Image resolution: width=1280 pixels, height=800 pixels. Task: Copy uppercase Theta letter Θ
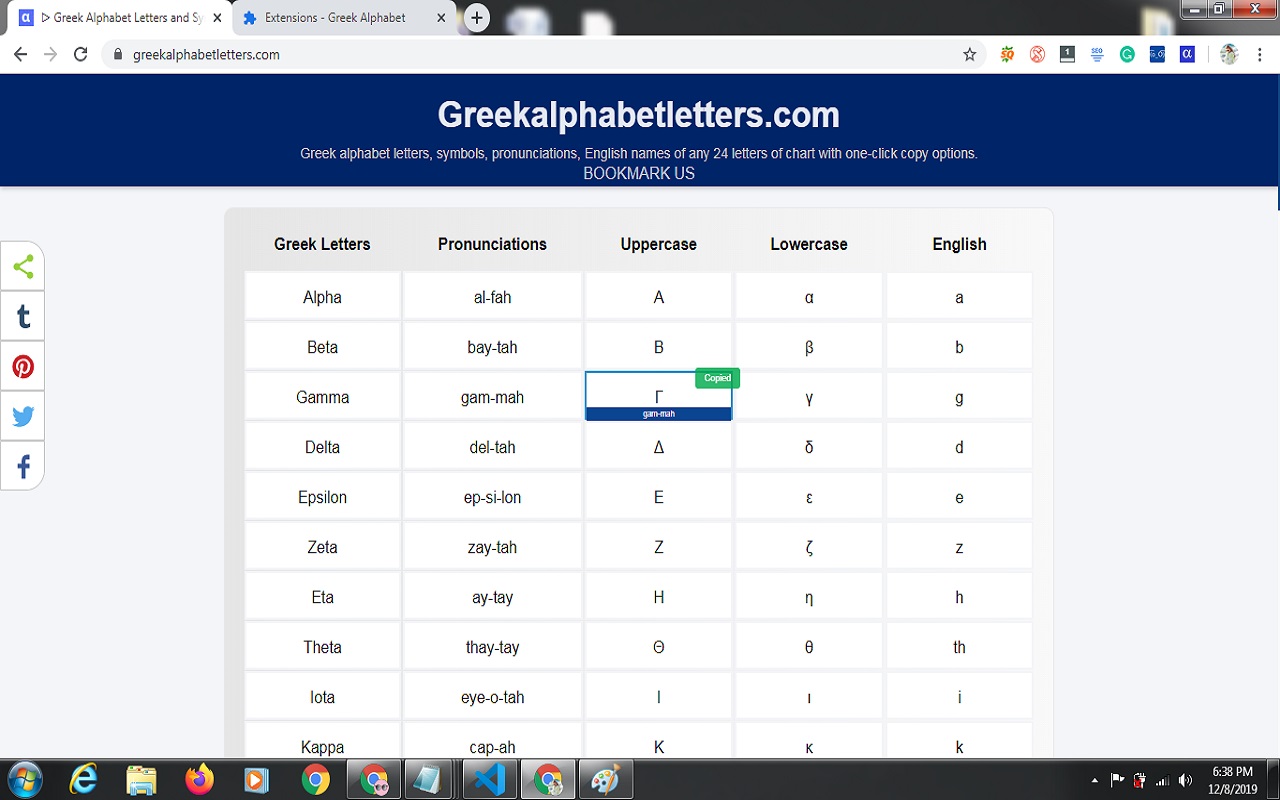[x=658, y=647]
